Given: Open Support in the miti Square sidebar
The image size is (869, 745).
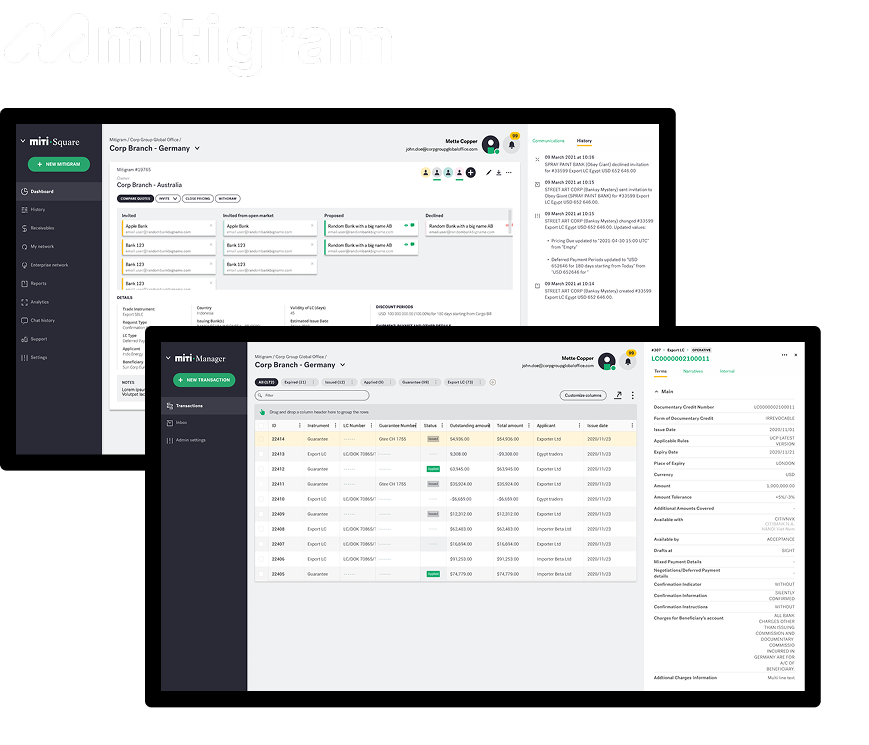Looking at the screenshot, I should (x=58, y=339).
